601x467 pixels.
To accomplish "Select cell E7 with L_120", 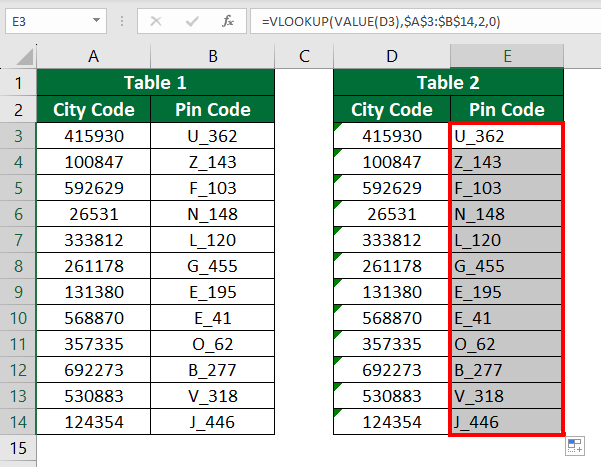I will [507, 240].
